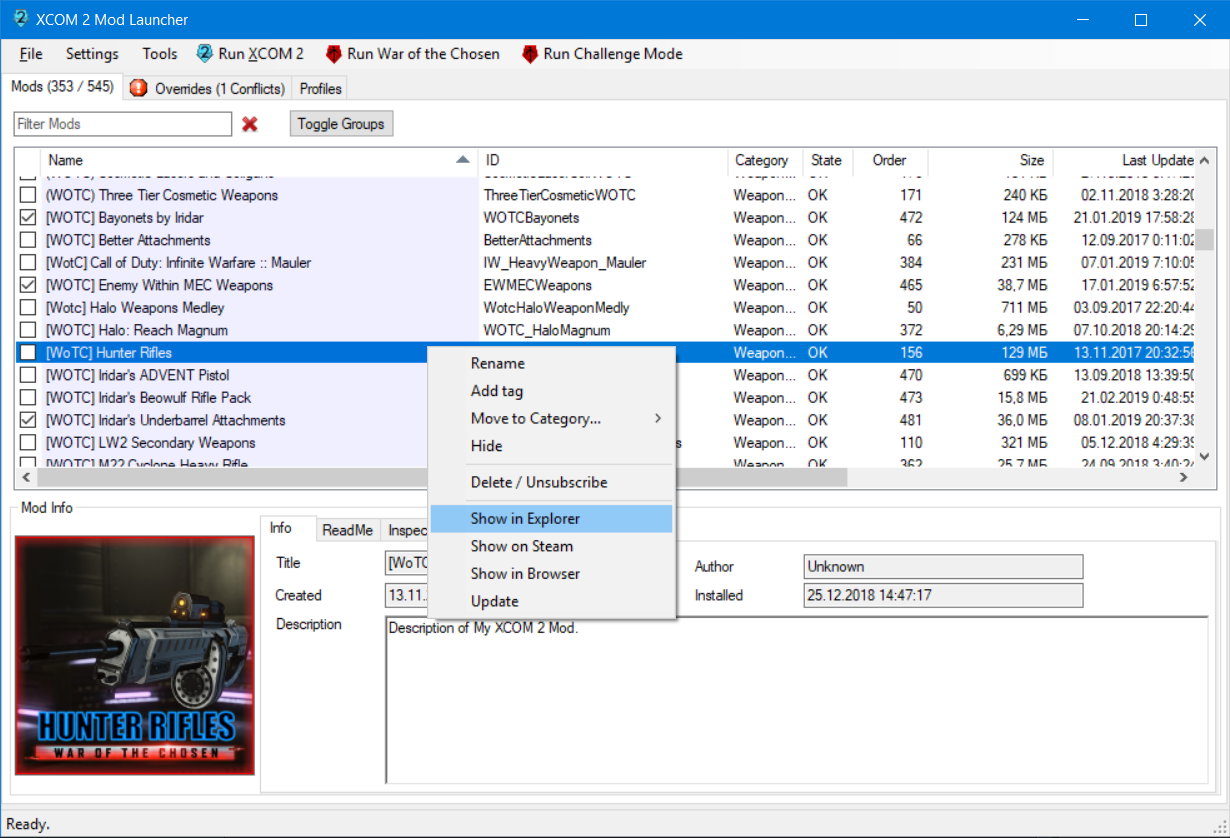Open the Info tab in Mod Info
Viewport: 1230px width, 838px height.
tap(288, 528)
